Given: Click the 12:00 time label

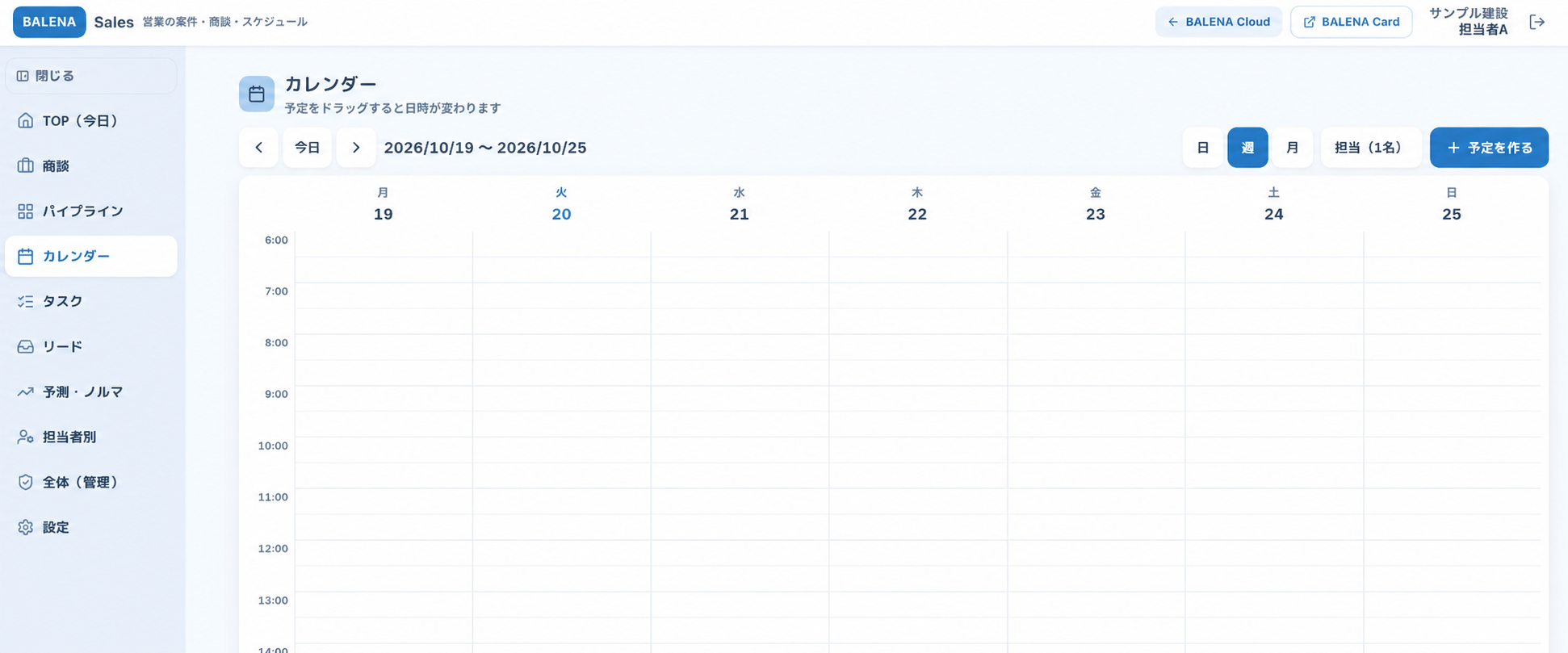Looking at the screenshot, I should pyautogui.click(x=273, y=548).
